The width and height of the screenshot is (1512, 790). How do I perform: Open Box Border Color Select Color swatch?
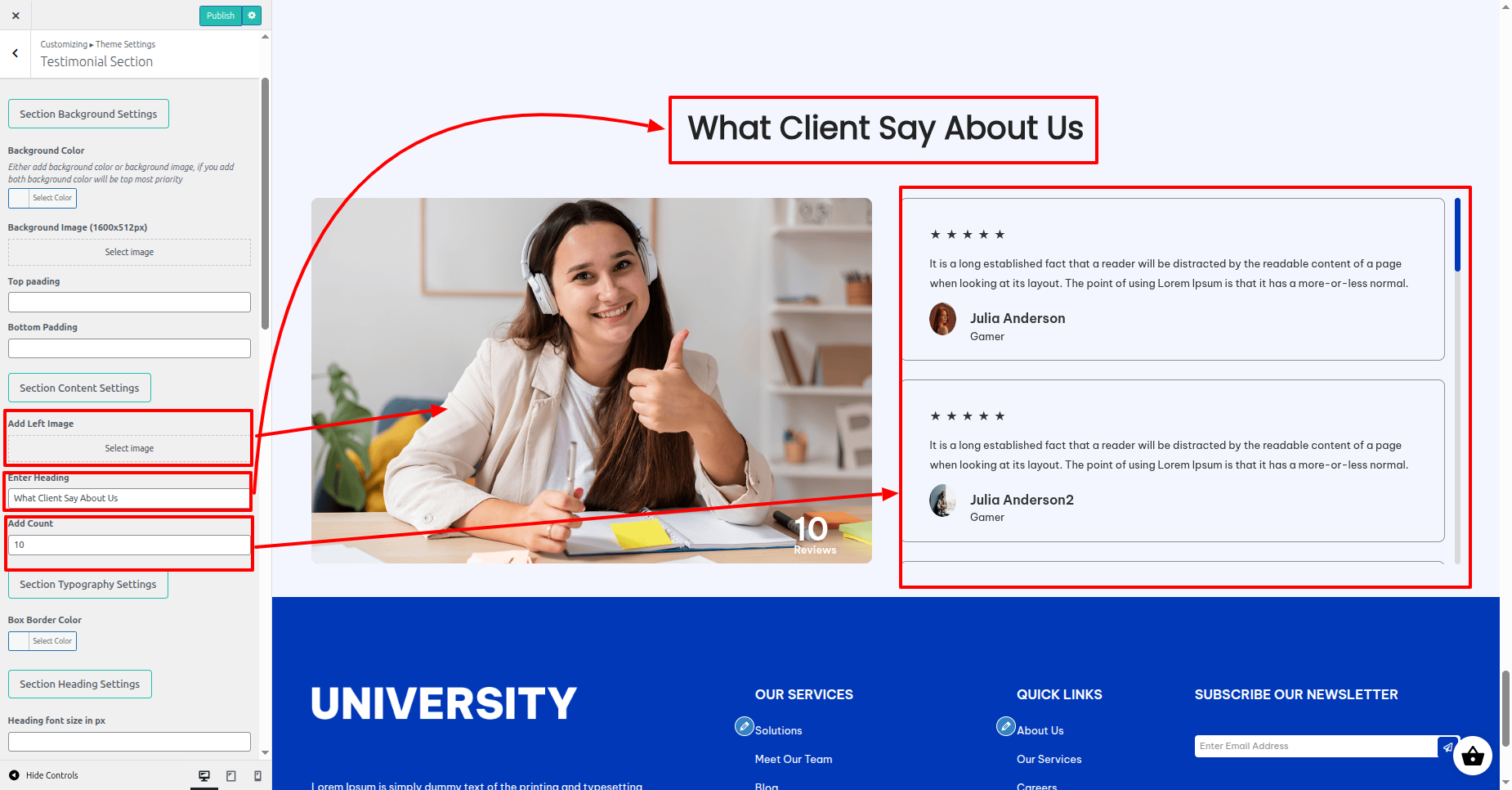42,641
